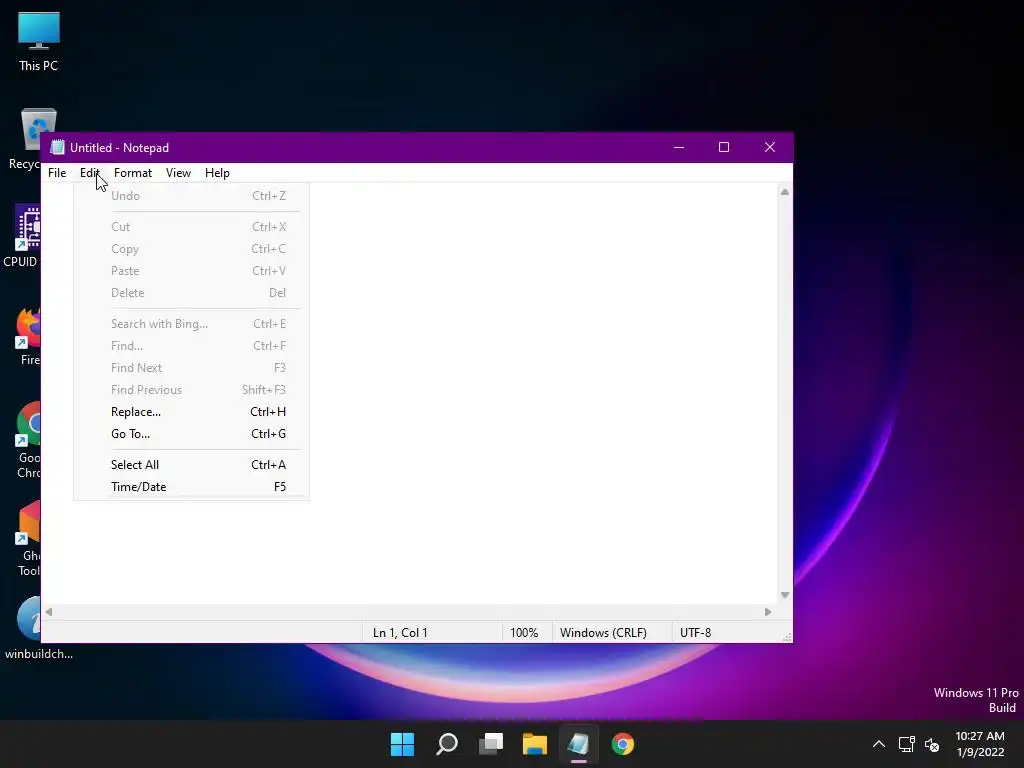Viewport: 1024px width, 768px height.
Task: Click the UTF-8 encoding status text
Action: 696,633
